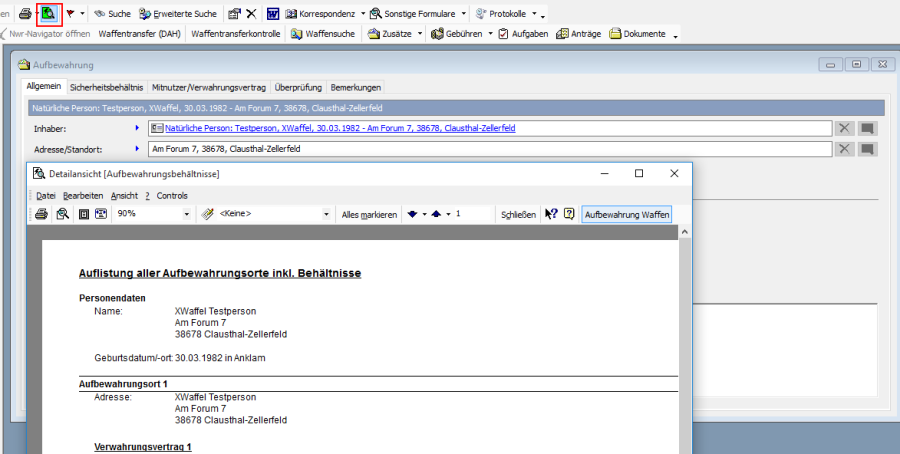The width and height of the screenshot is (900, 454).
Task: Click the context help arrow icon
Action: [x=551, y=214]
